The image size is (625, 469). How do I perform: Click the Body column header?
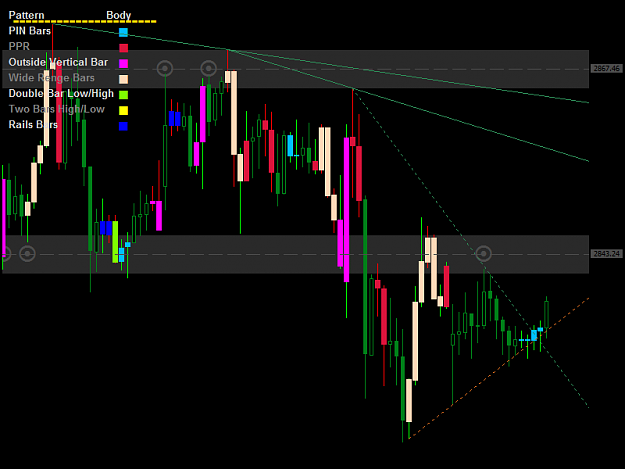click(x=118, y=15)
